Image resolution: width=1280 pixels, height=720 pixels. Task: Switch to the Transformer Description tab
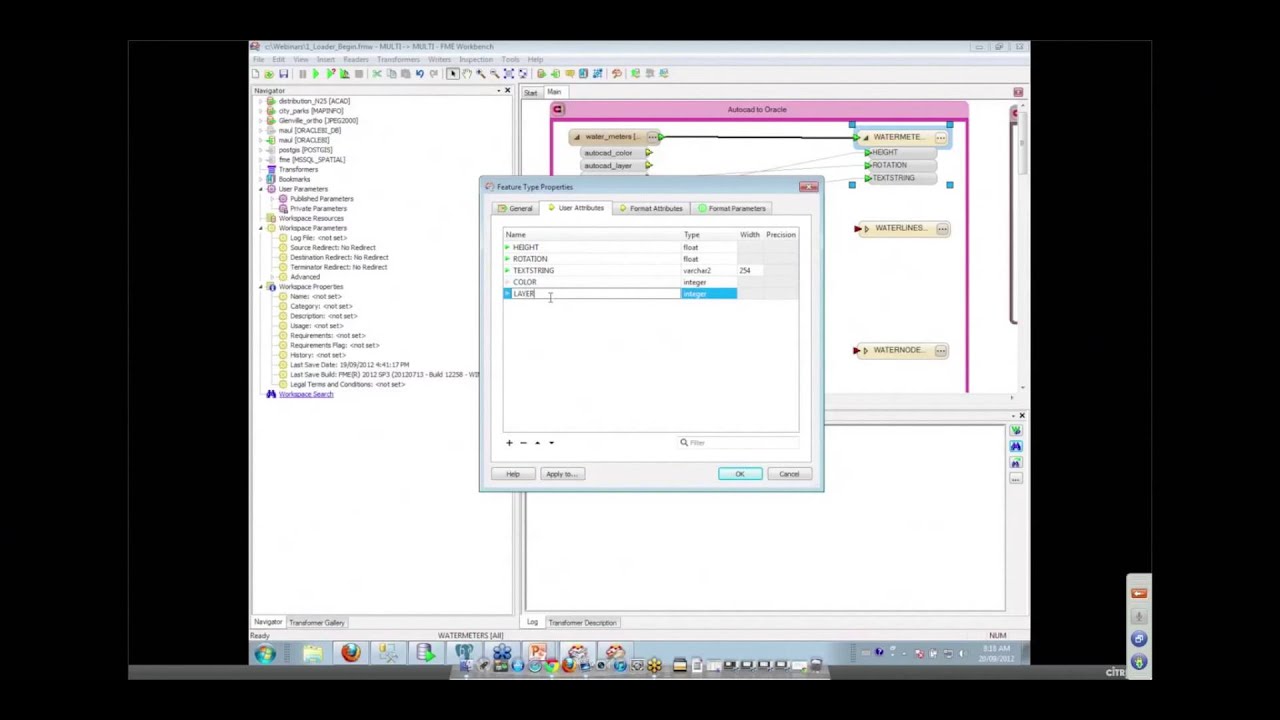[x=582, y=622]
